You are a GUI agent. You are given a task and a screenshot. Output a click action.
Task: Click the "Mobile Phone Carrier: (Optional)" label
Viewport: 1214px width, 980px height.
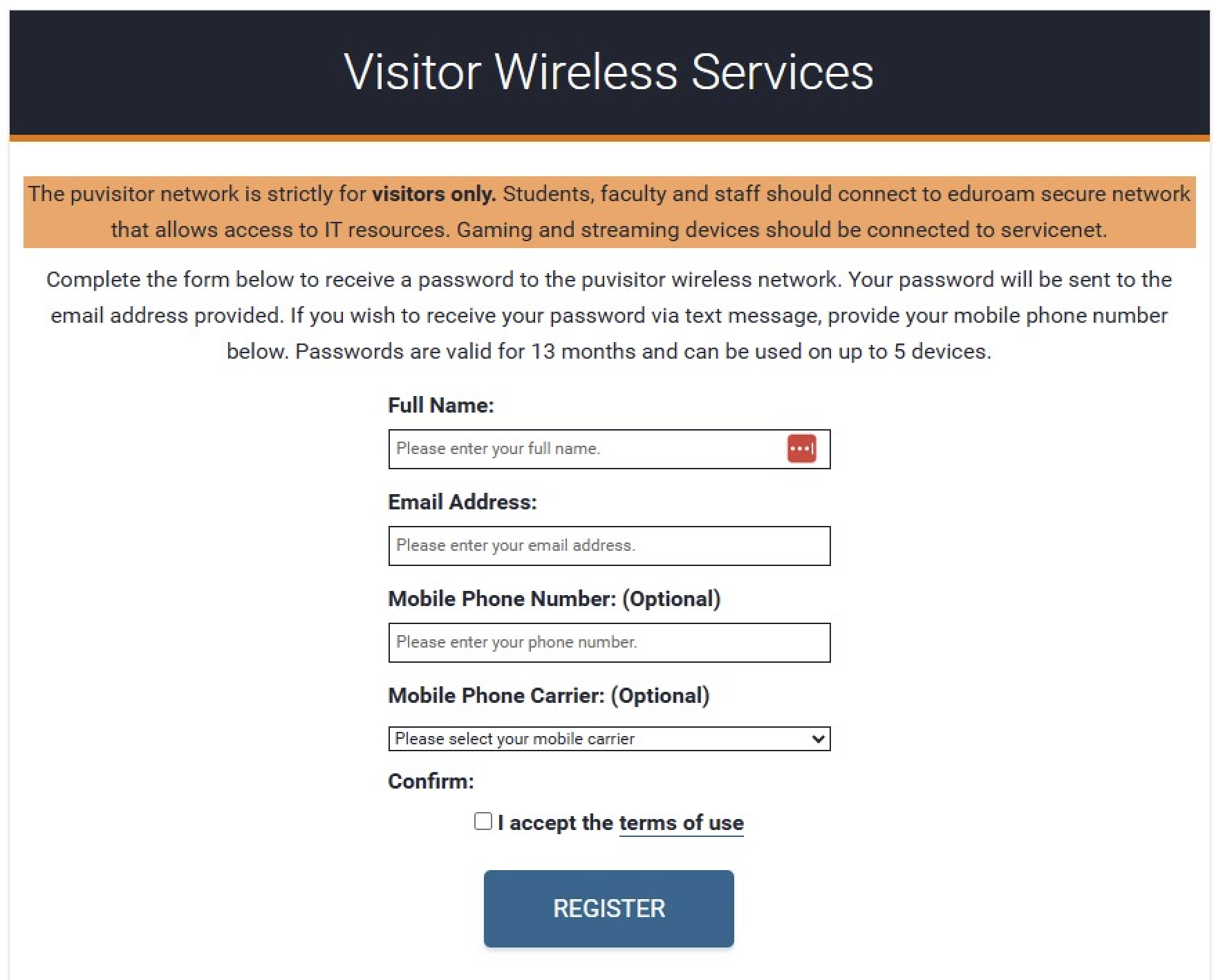pyautogui.click(x=549, y=695)
